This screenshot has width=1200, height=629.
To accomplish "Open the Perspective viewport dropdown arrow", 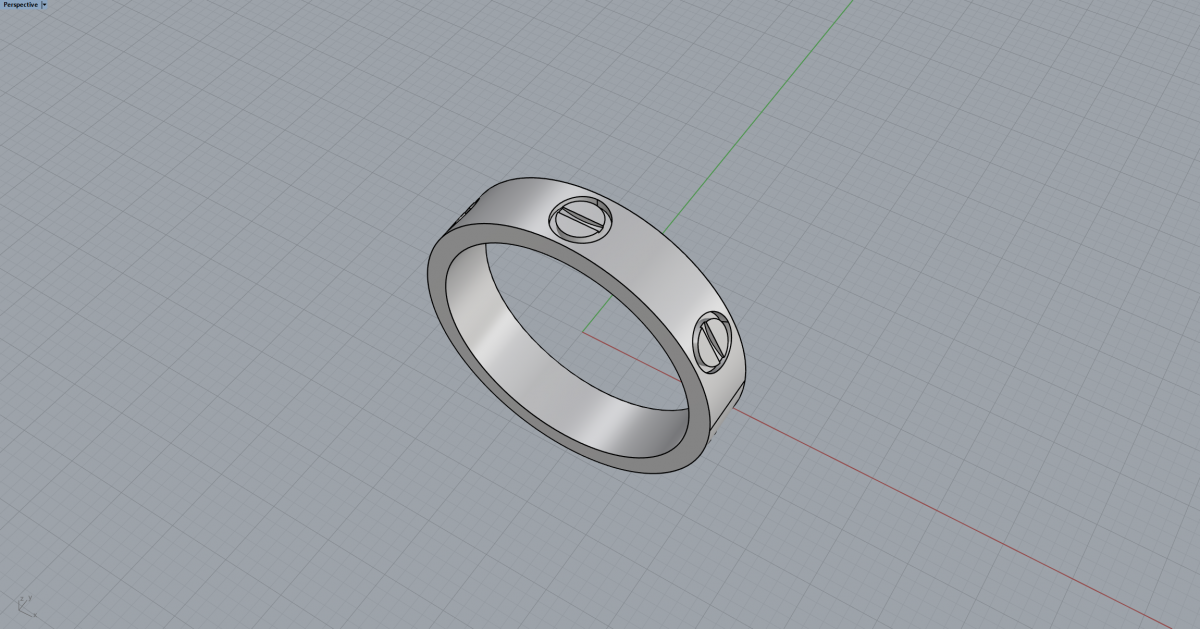I will click(x=44, y=5).
